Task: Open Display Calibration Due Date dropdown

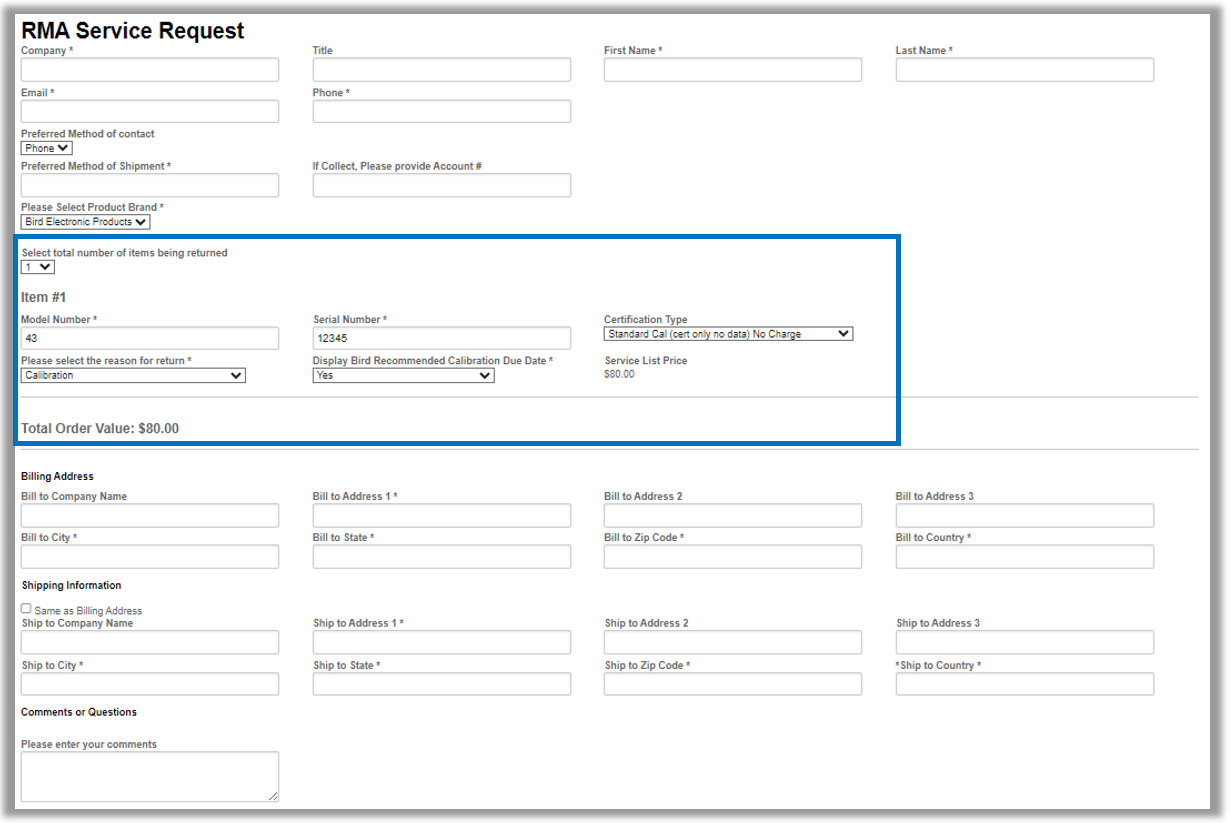Action: (403, 376)
